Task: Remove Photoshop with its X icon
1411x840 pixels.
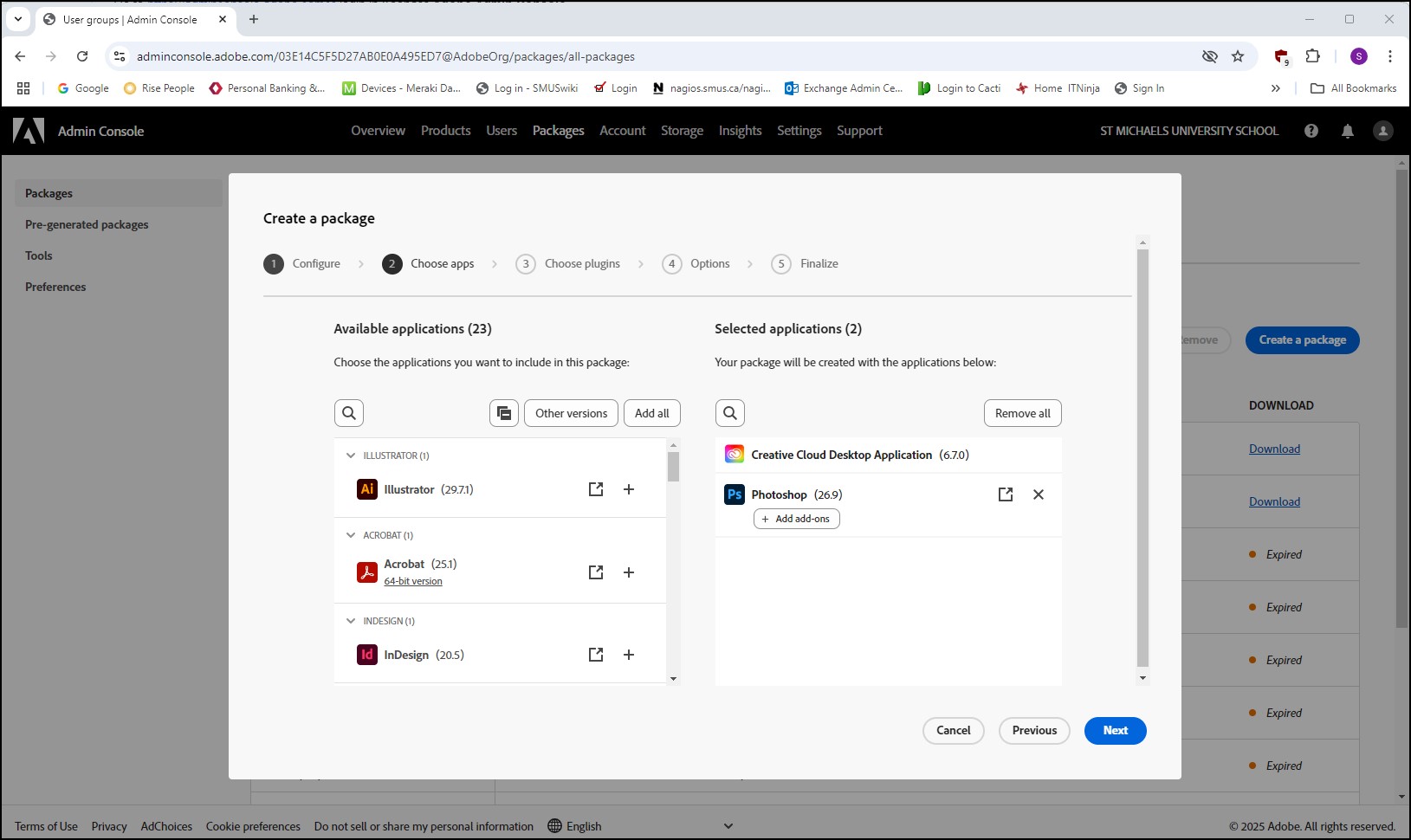Action: (1039, 494)
